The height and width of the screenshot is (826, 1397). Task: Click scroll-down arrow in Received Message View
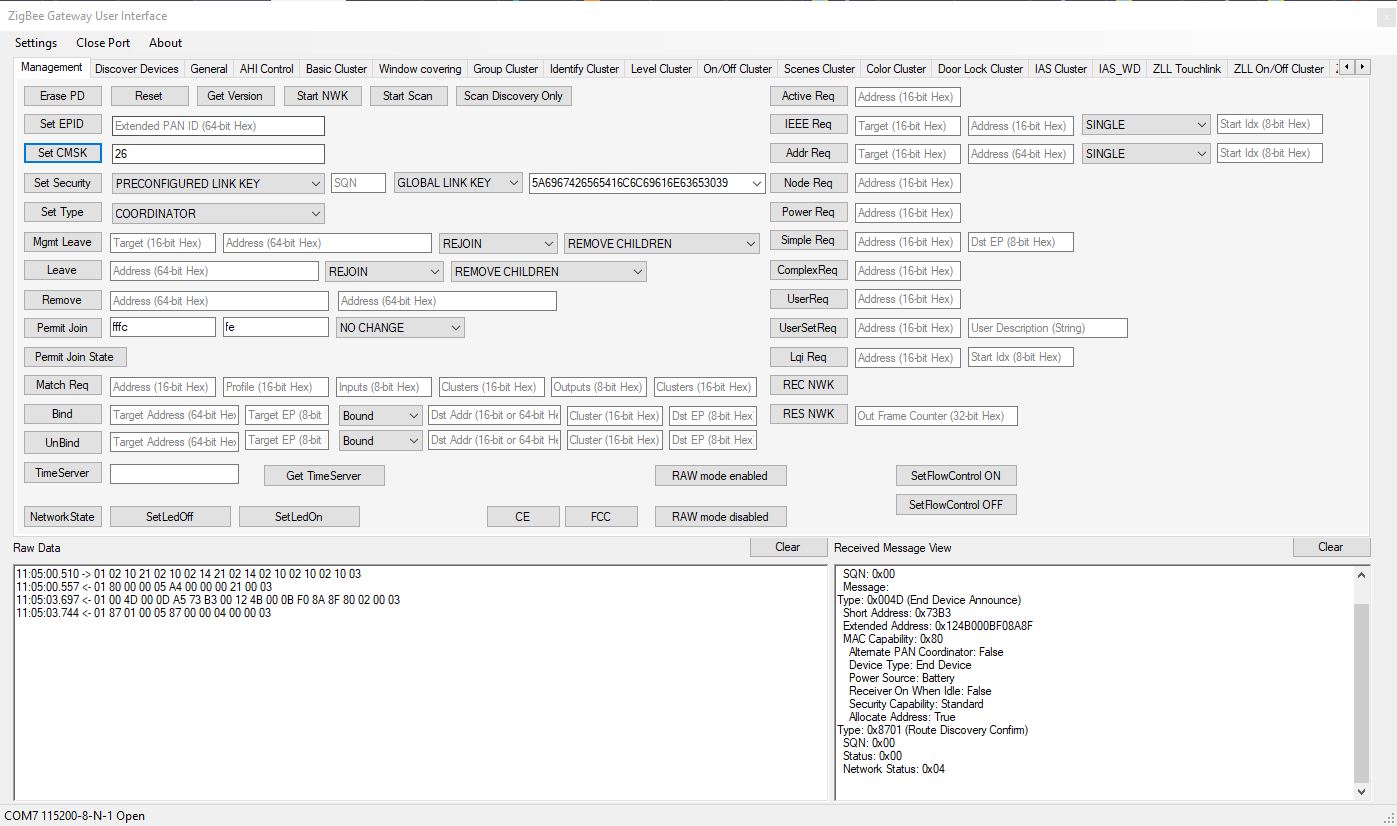click(x=1361, y=791)
